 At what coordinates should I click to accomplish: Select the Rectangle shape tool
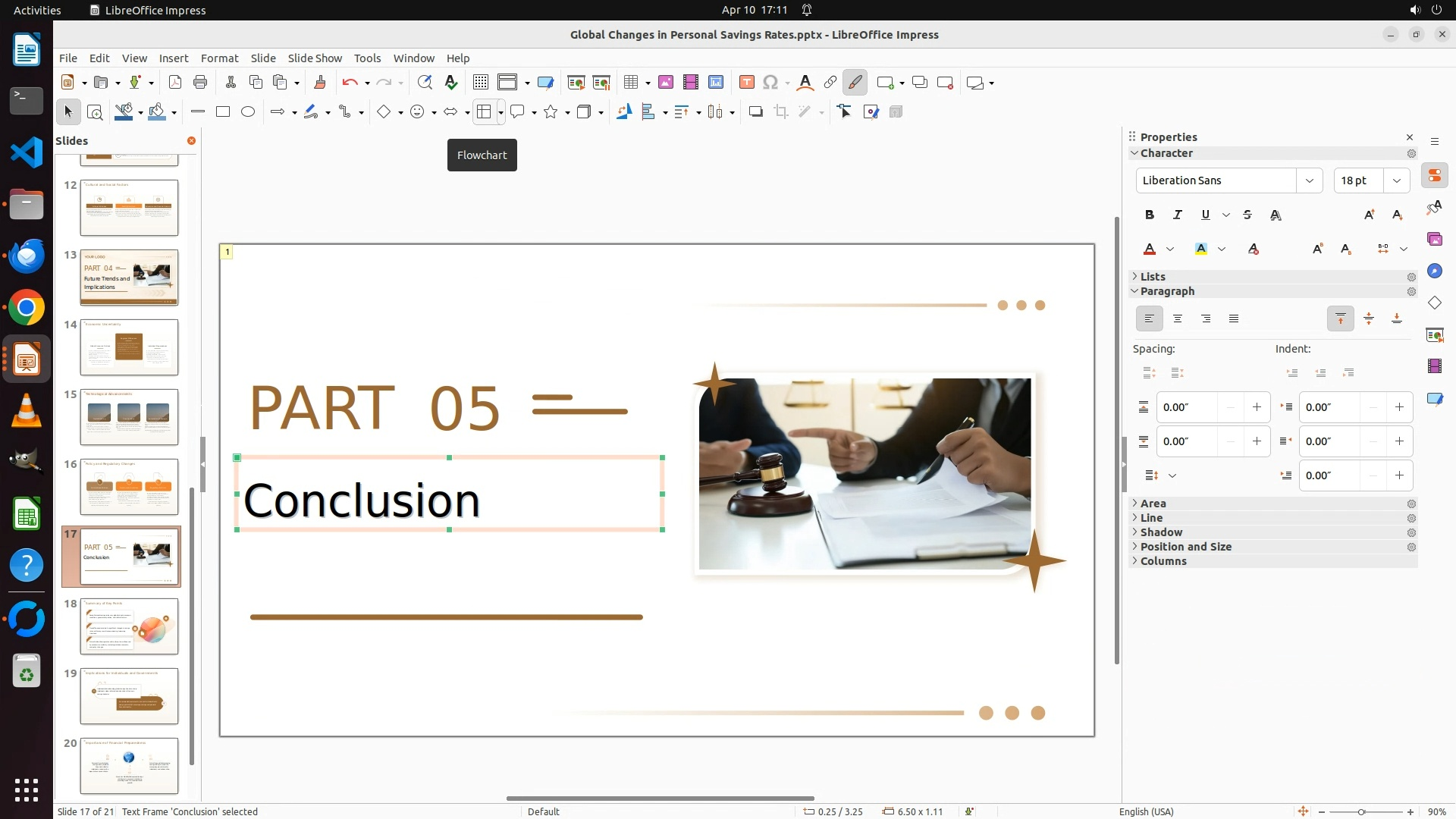coord(222,112)
